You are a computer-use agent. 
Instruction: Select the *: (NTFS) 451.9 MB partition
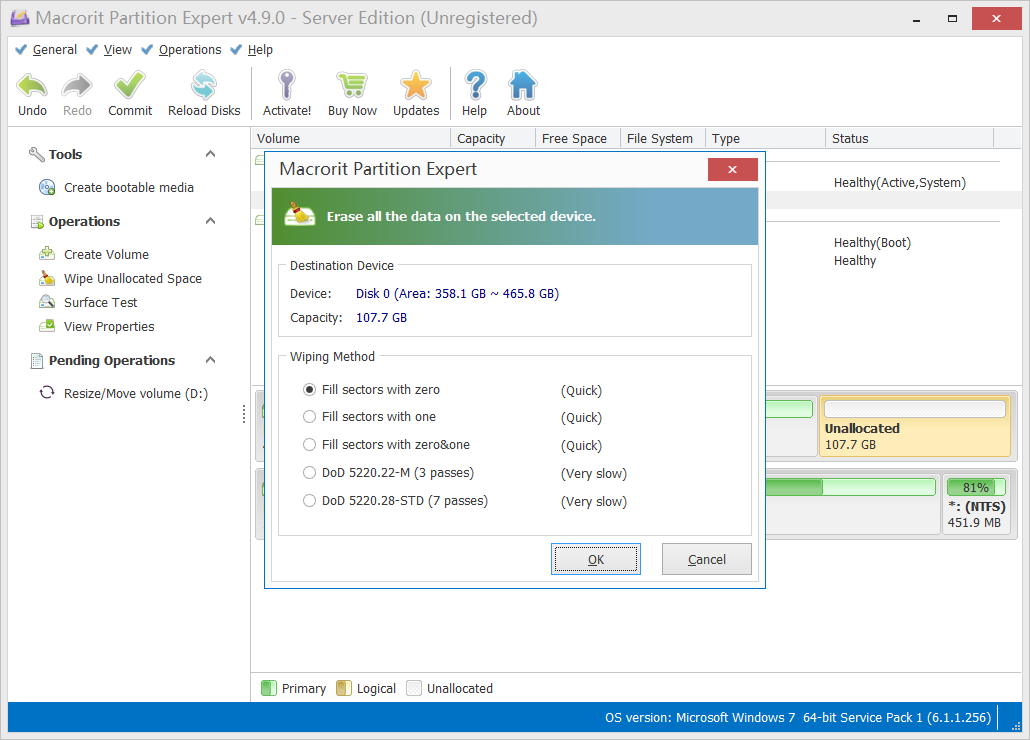pos(975,504)
